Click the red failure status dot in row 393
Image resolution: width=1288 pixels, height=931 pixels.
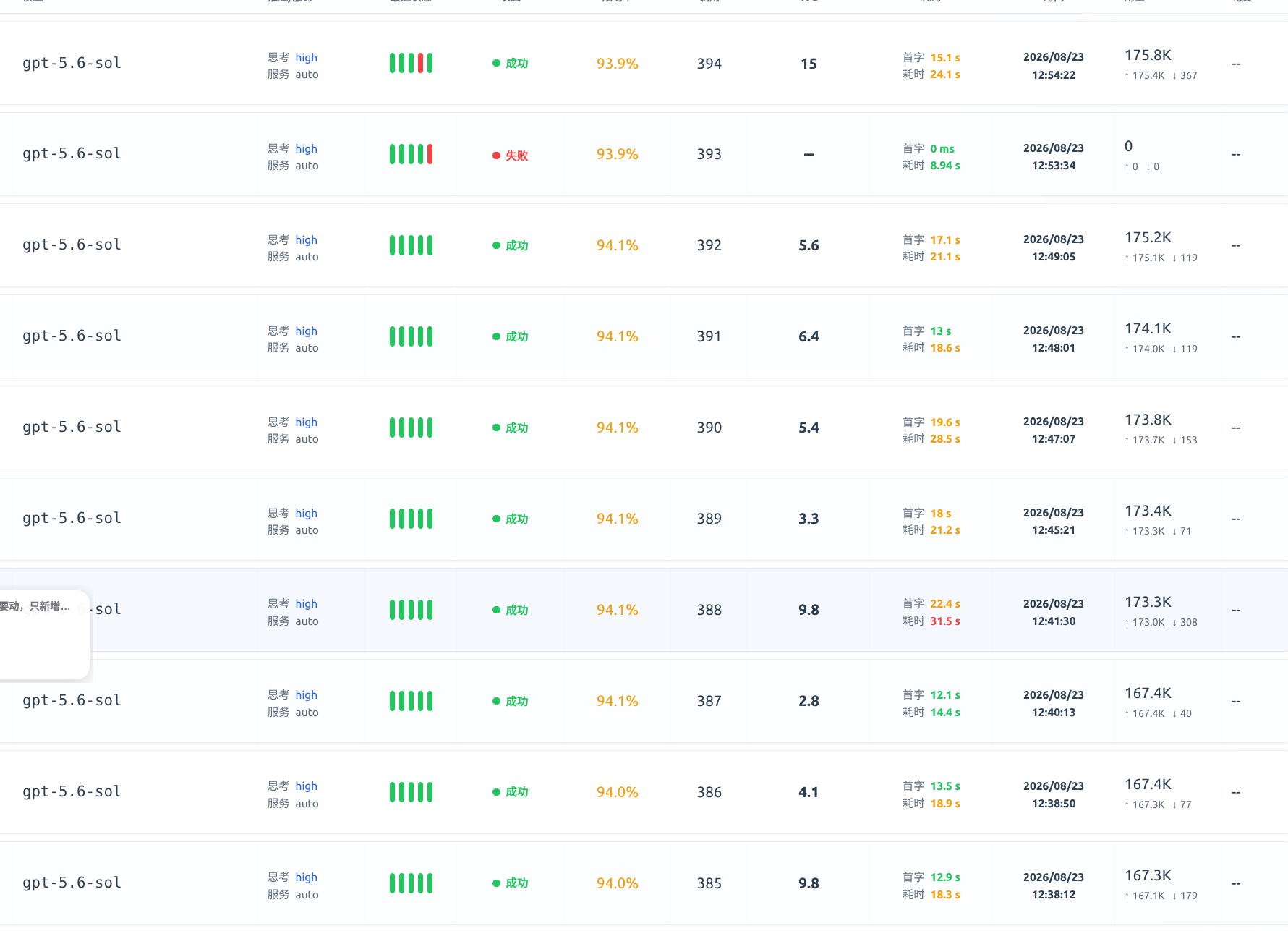(x=496, y=155)
